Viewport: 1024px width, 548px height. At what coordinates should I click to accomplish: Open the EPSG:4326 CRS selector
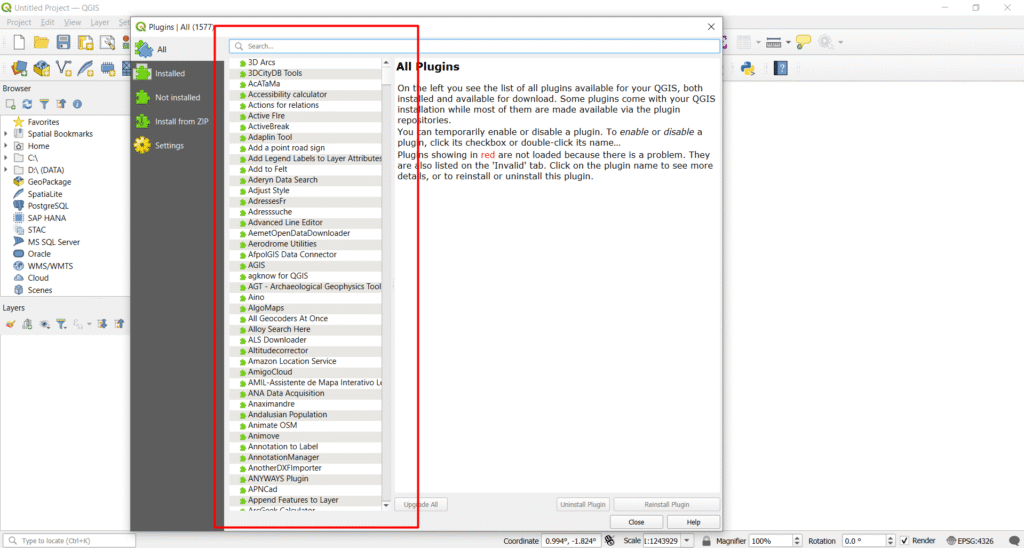pos(970,541)
